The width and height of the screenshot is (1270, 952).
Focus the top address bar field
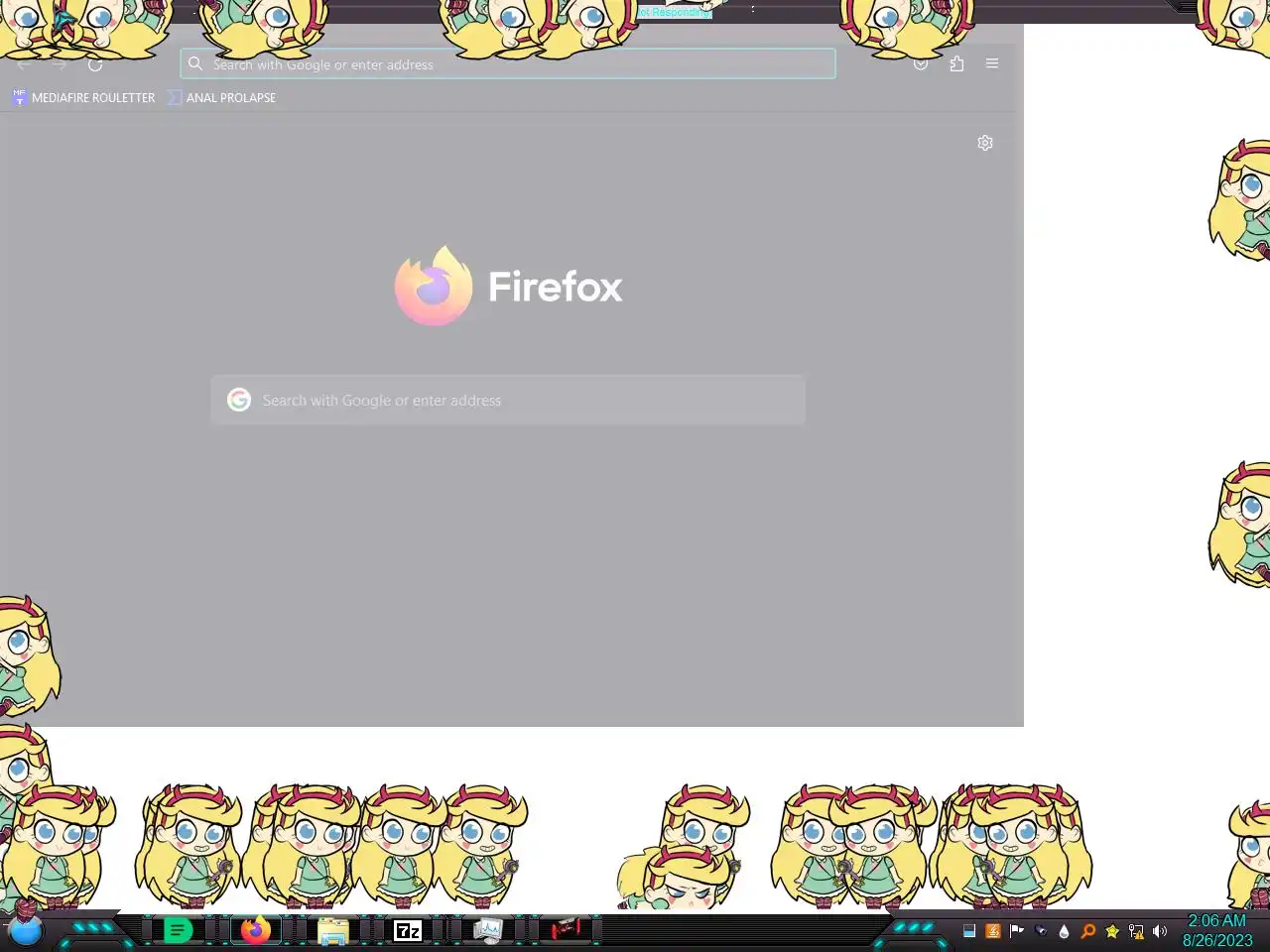508,64
